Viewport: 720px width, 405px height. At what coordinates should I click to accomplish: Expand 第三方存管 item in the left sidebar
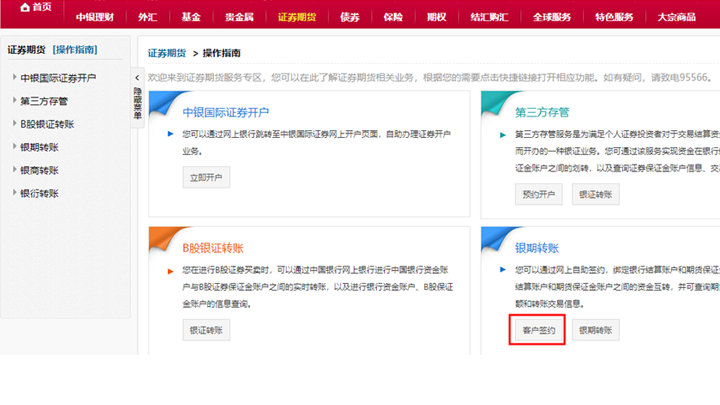[x=43, y=101]
